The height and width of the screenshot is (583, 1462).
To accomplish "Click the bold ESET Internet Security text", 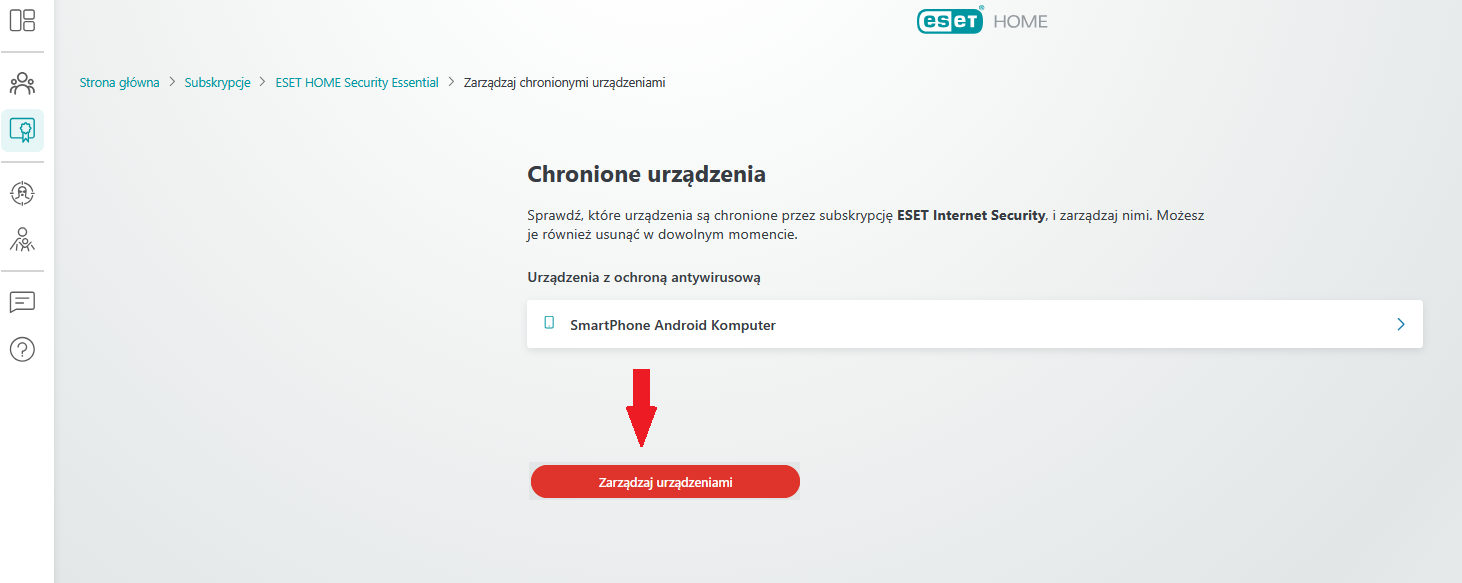I will point(971,215).
